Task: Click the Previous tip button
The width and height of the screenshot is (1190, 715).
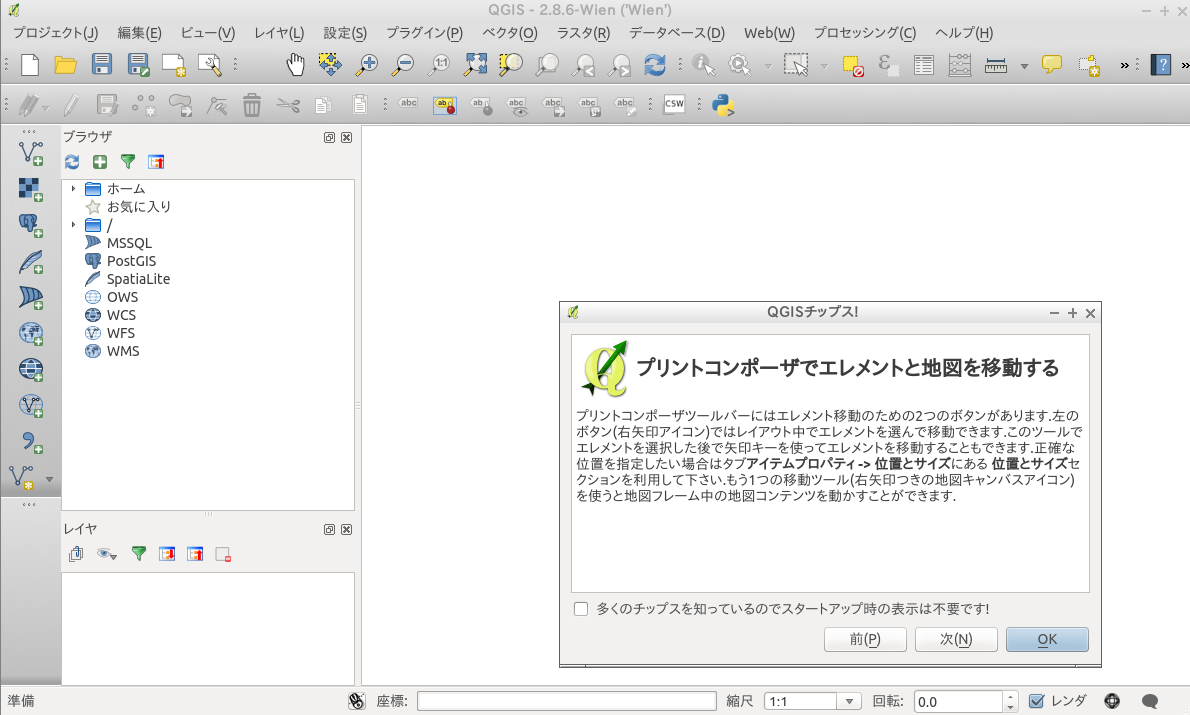Action: (x=865, y=639)
